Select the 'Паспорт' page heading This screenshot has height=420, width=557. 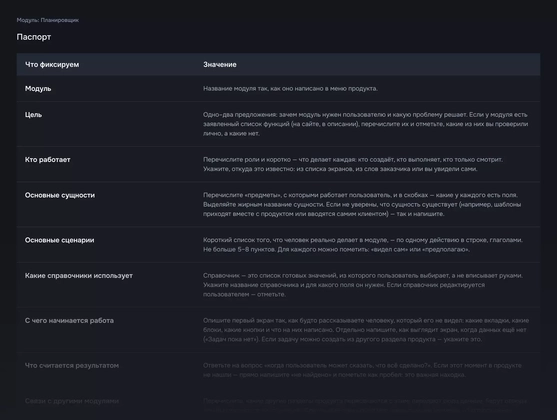click(34, 37)
